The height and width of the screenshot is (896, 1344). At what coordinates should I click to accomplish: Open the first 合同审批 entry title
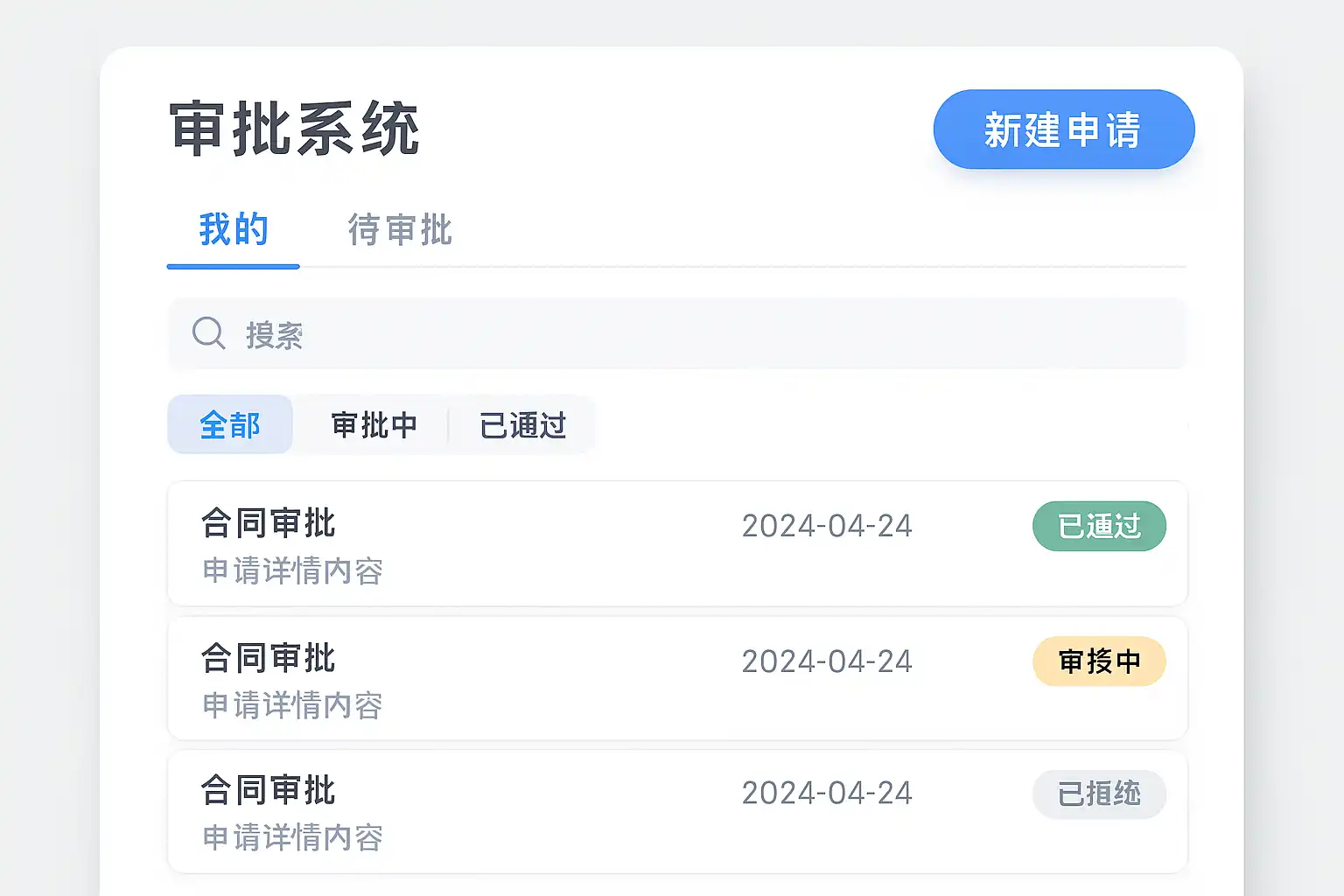269,523
